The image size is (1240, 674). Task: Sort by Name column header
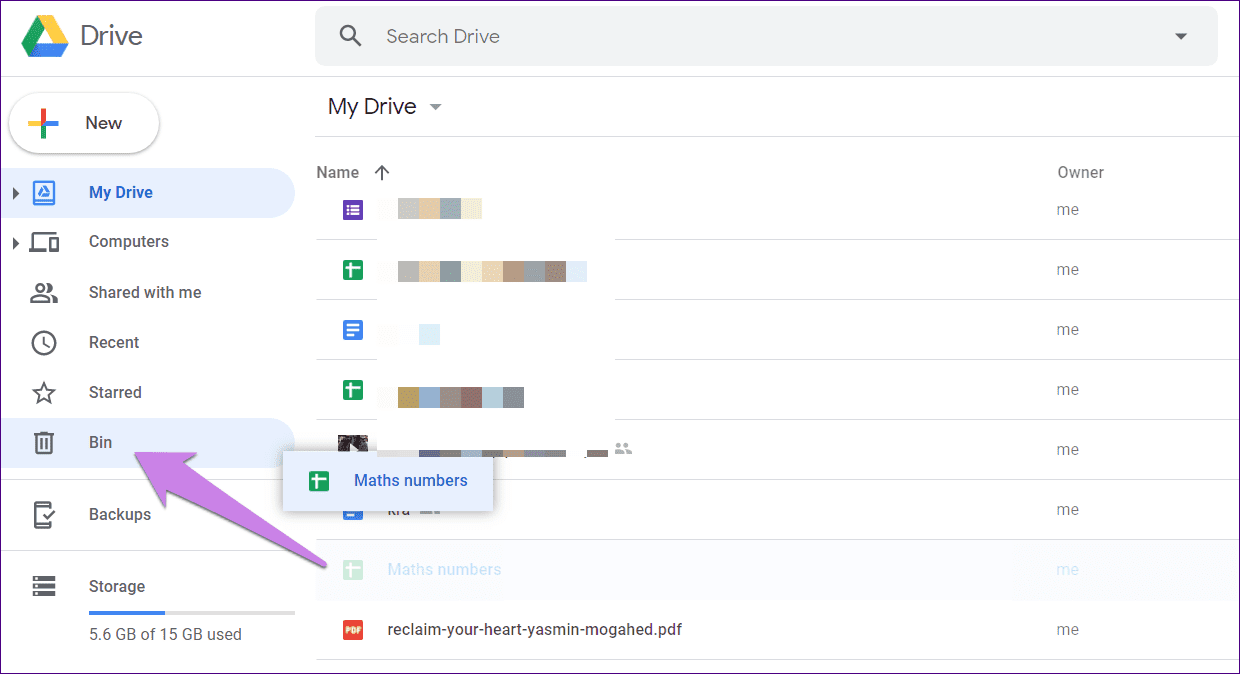tap(337, 172)
